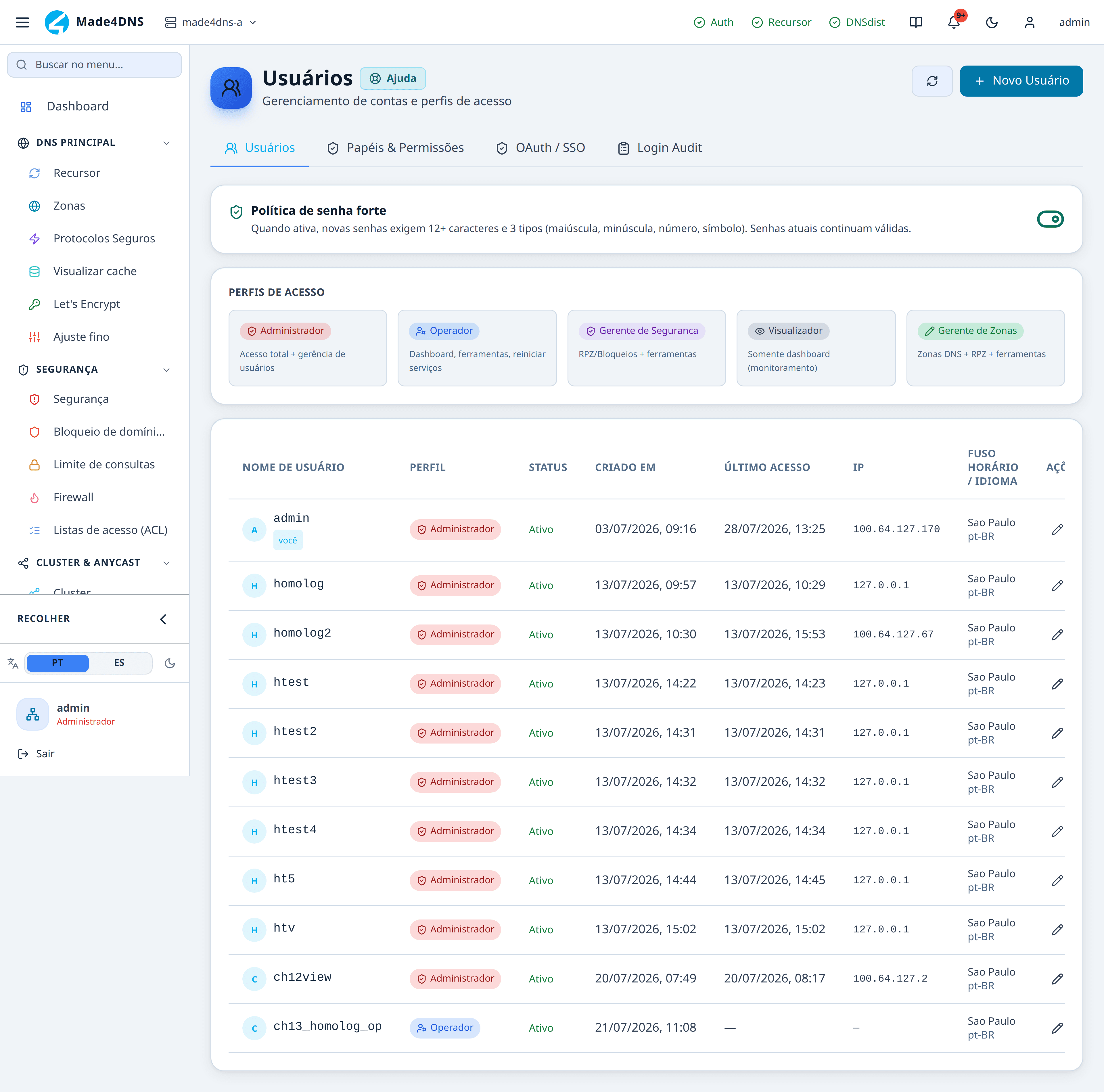Edit the ch12view user pencil icon
This screenshot has height=1092, width=1104.
1057,979
